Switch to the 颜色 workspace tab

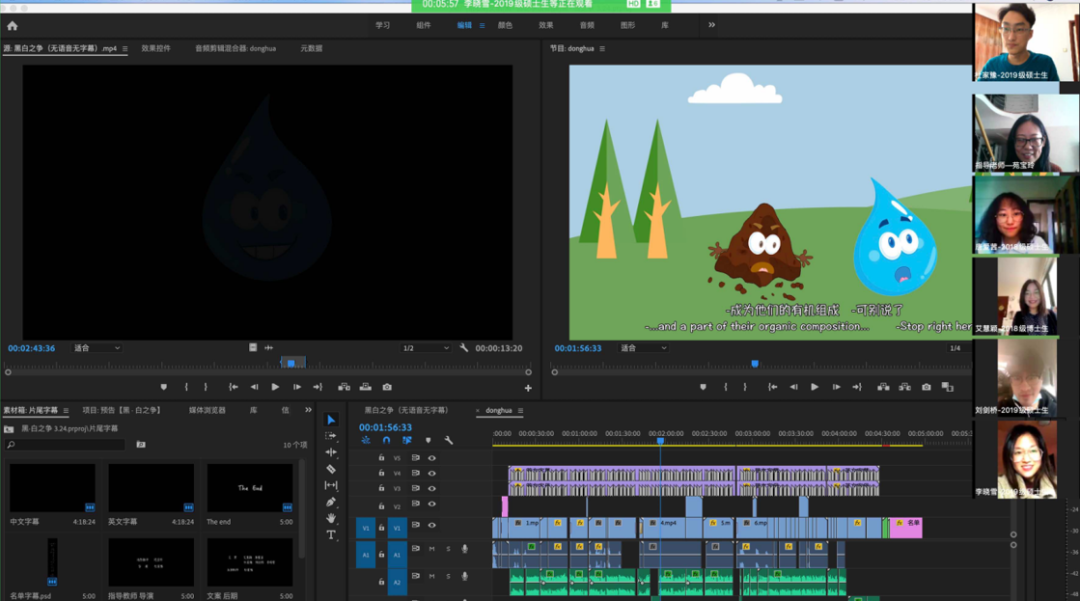click(x=505, y=25)
